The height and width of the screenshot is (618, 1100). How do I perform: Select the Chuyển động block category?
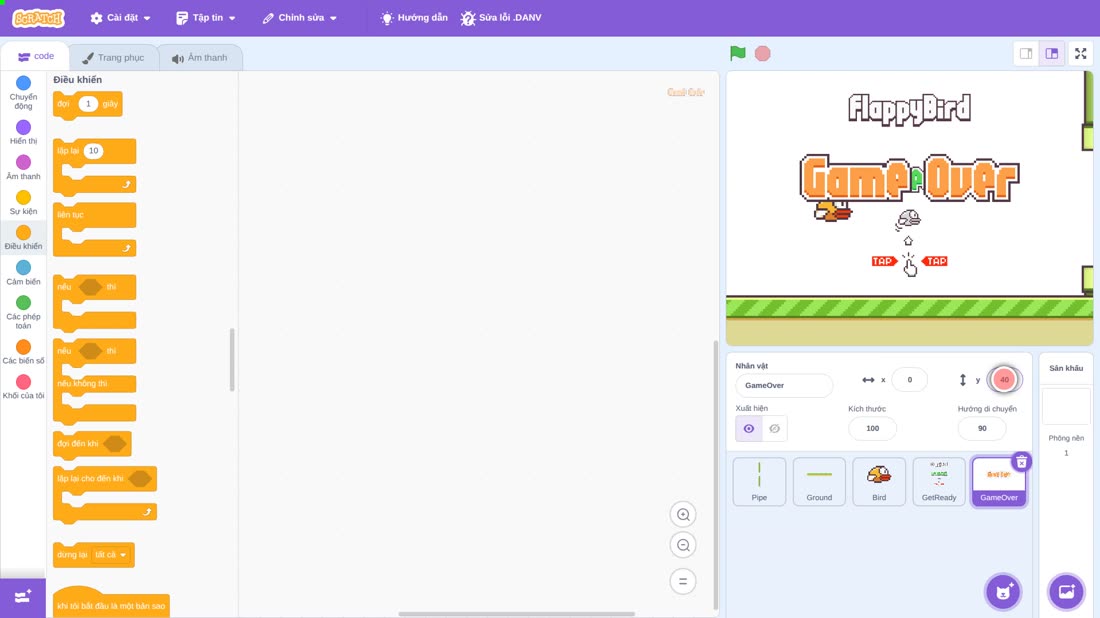23,93
